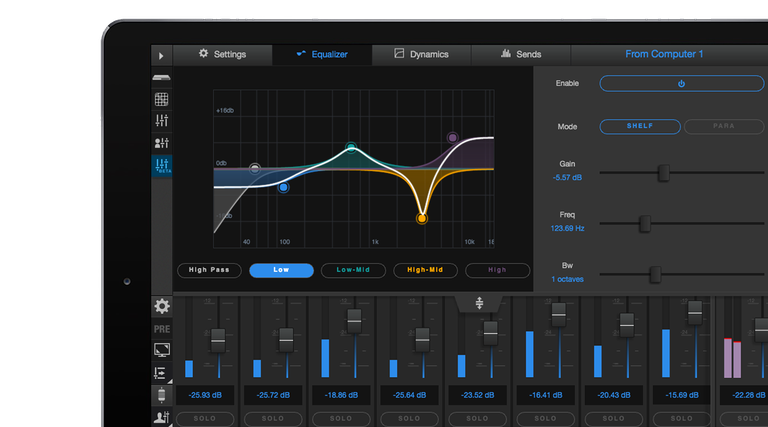Switch band mode to PARA
The height and width of the screenshot is (427, 768).
tap(723, 127)
